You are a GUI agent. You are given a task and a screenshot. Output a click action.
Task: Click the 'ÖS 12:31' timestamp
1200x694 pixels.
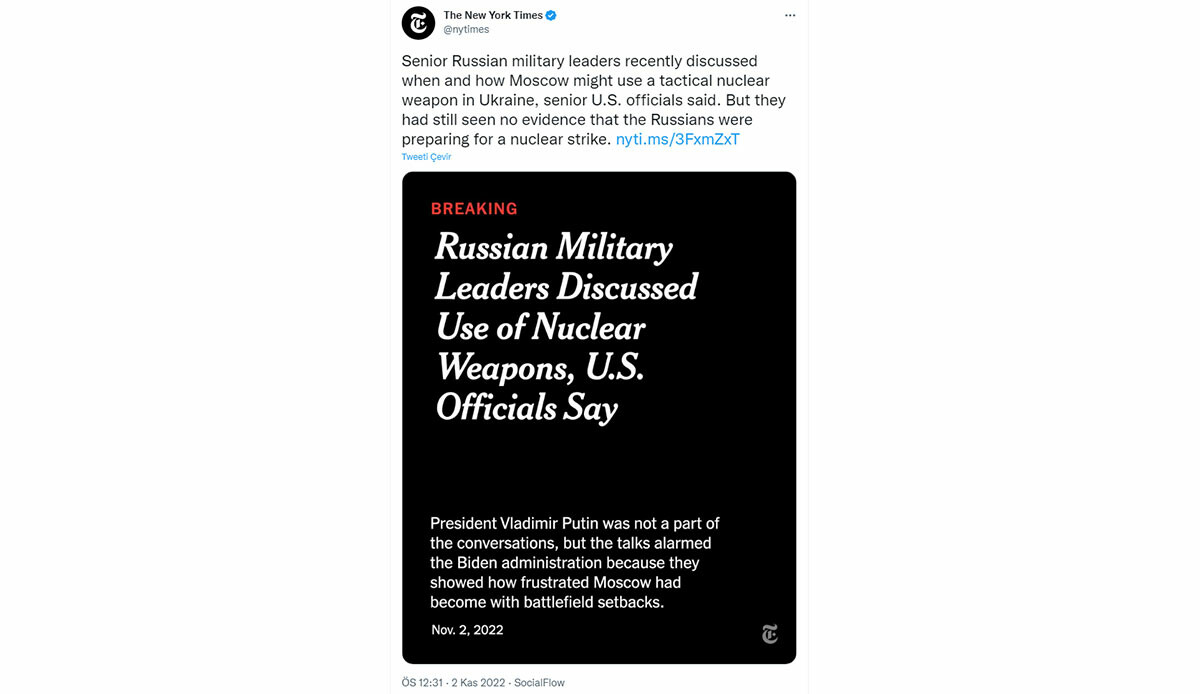(x=422, y=683)
